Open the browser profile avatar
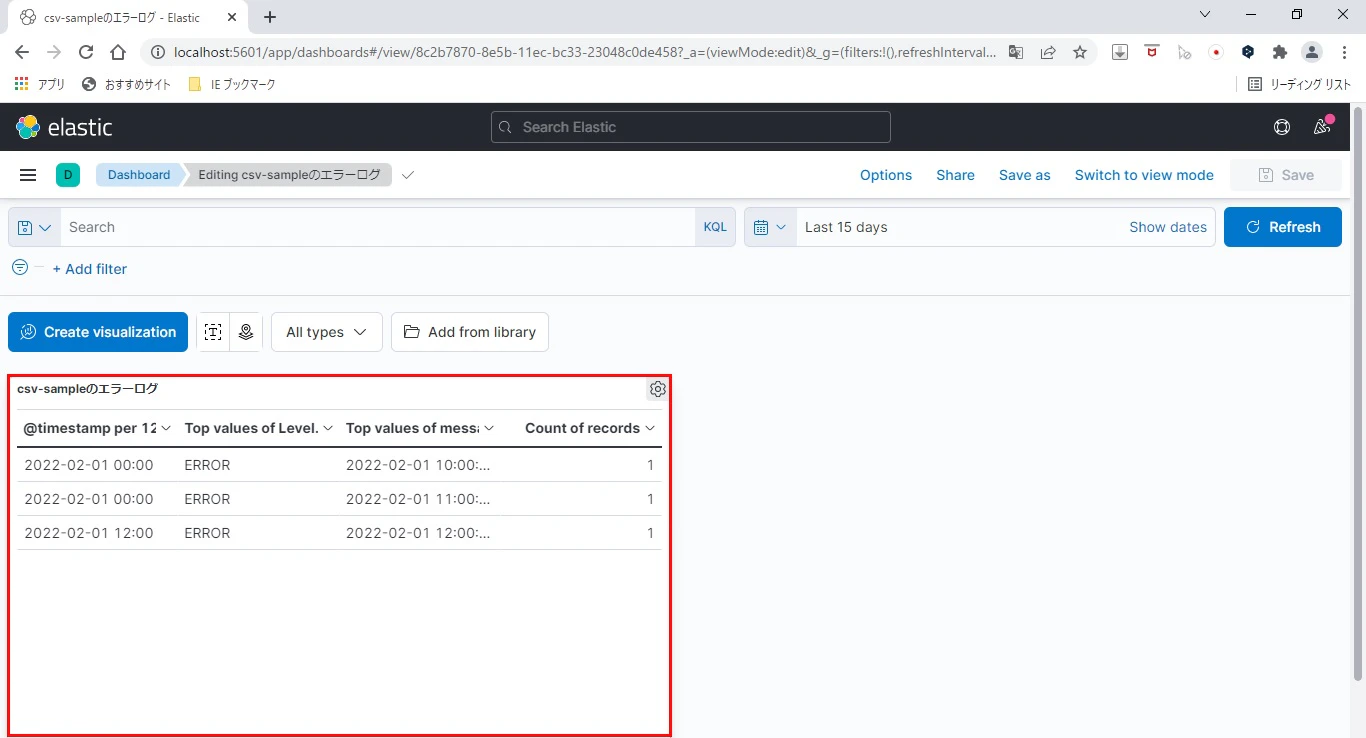The width and height of the screenshot is (1366, 738). [x=1312, y=52]
